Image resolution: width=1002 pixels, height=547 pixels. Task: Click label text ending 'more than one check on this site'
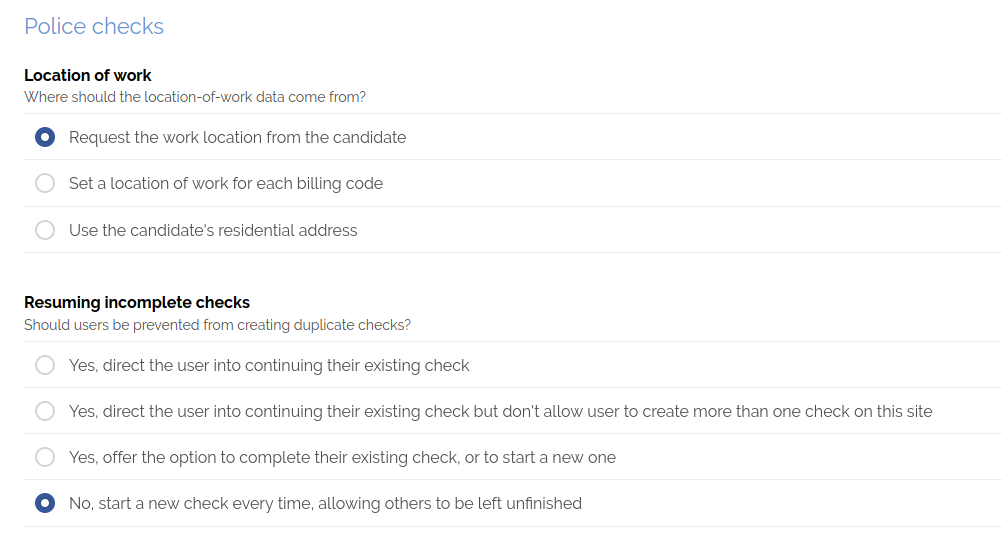[x=500, y=411]
